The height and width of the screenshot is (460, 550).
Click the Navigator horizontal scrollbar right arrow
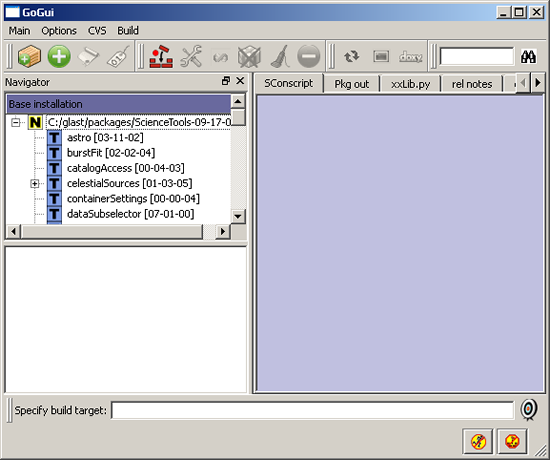pos(222,232)
